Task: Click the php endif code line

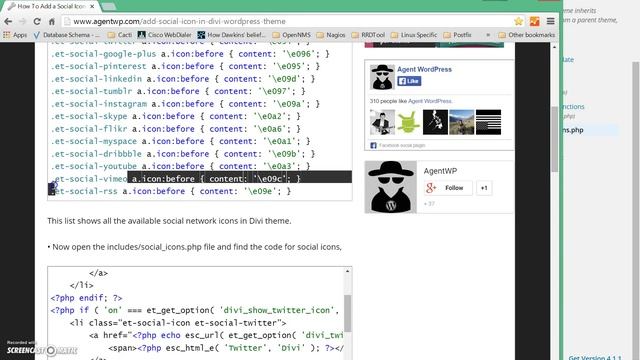Action: 86,298
